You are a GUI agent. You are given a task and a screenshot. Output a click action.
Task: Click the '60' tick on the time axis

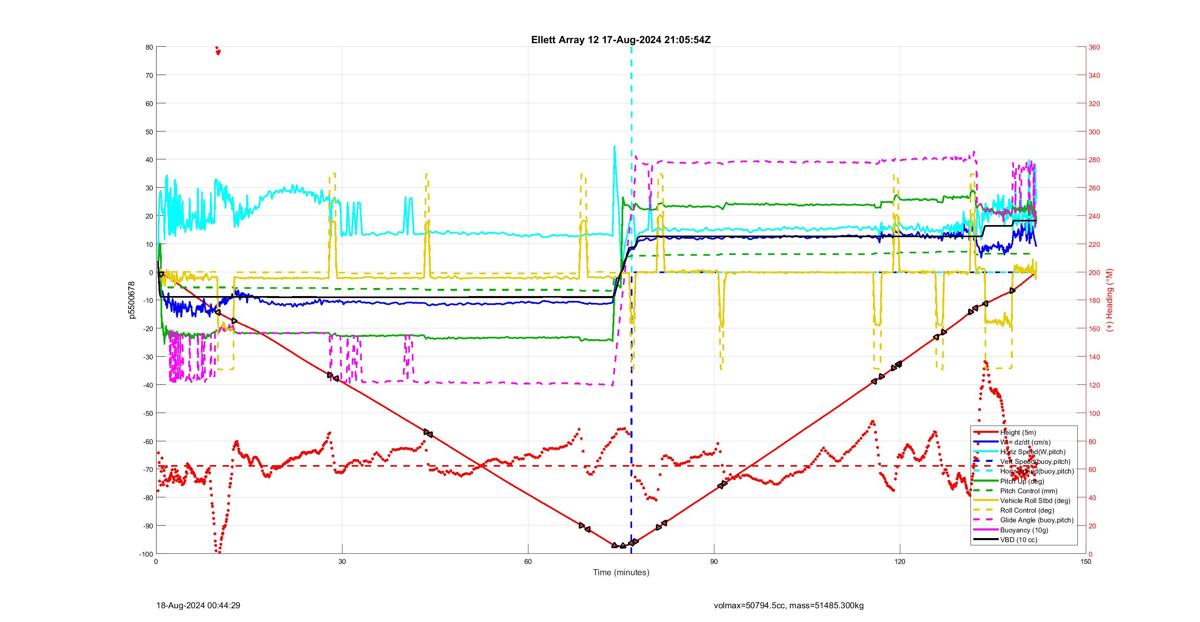[x=528, y=562]
